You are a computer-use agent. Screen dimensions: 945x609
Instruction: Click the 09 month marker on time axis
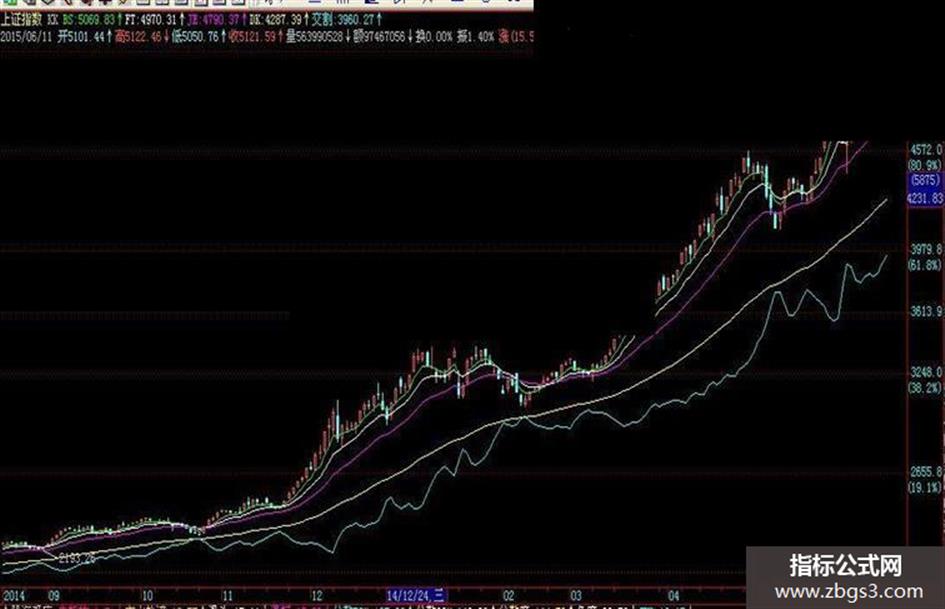tap(54, 596)
